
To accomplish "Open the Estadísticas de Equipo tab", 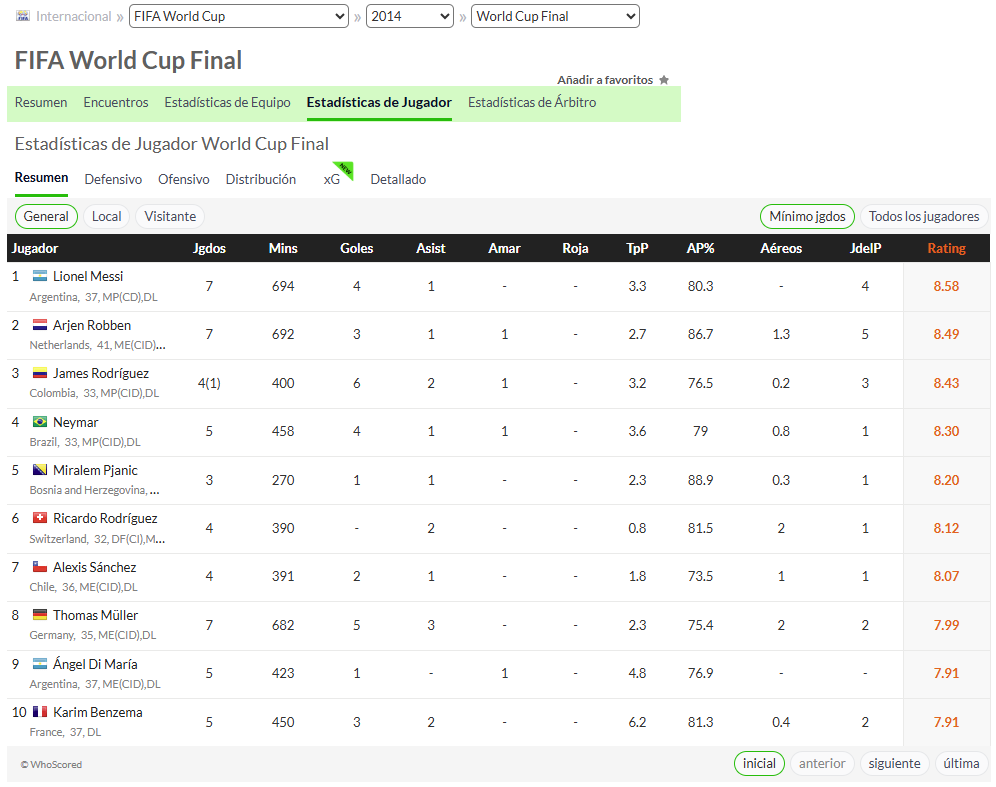I will coord(227,102).
